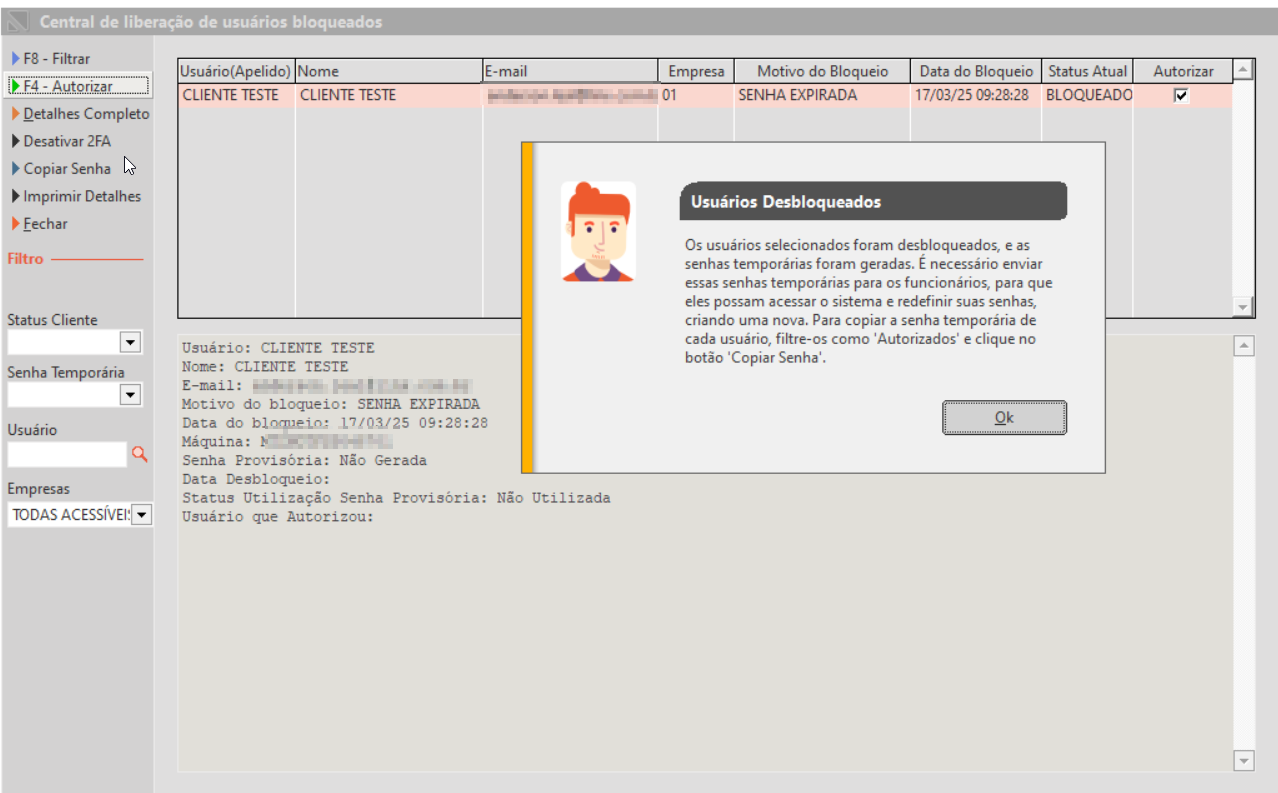Image resolution: width=1278 pixels, height=793 pixels.
Task: Click the Empresa column header
Action: click(x=696, y=71)
